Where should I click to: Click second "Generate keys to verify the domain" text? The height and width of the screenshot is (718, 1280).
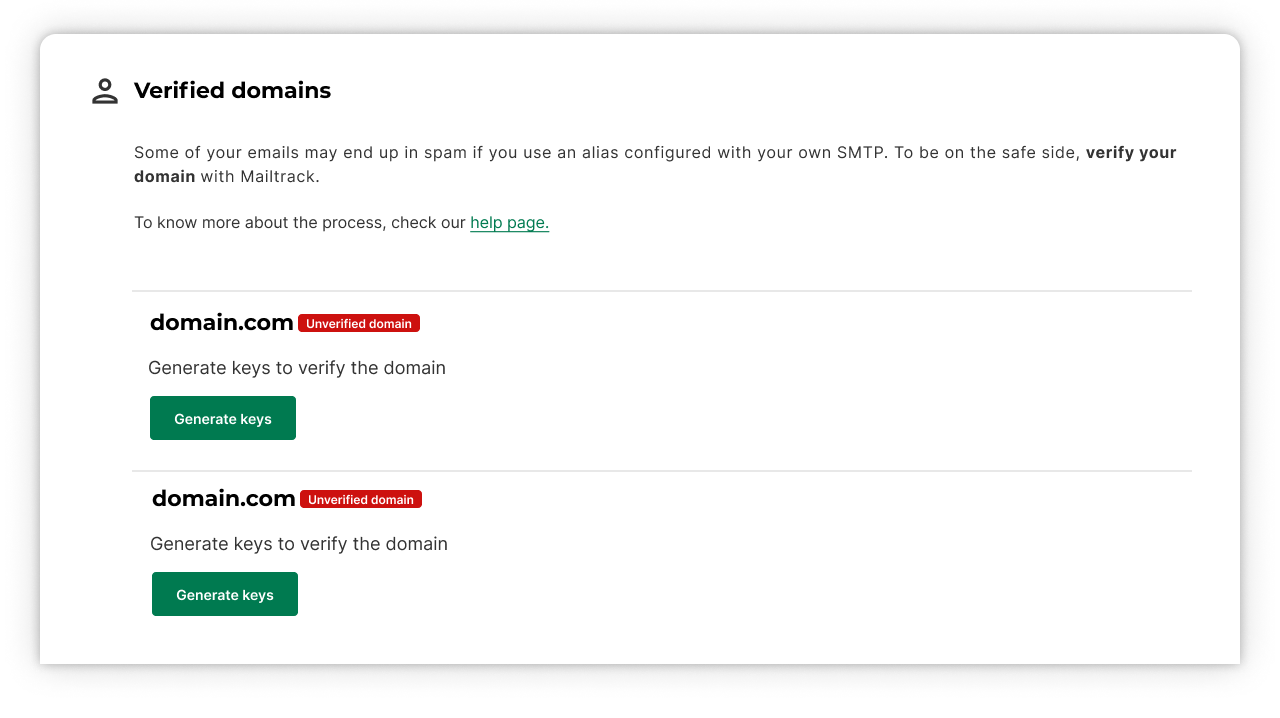pos(299,544)
